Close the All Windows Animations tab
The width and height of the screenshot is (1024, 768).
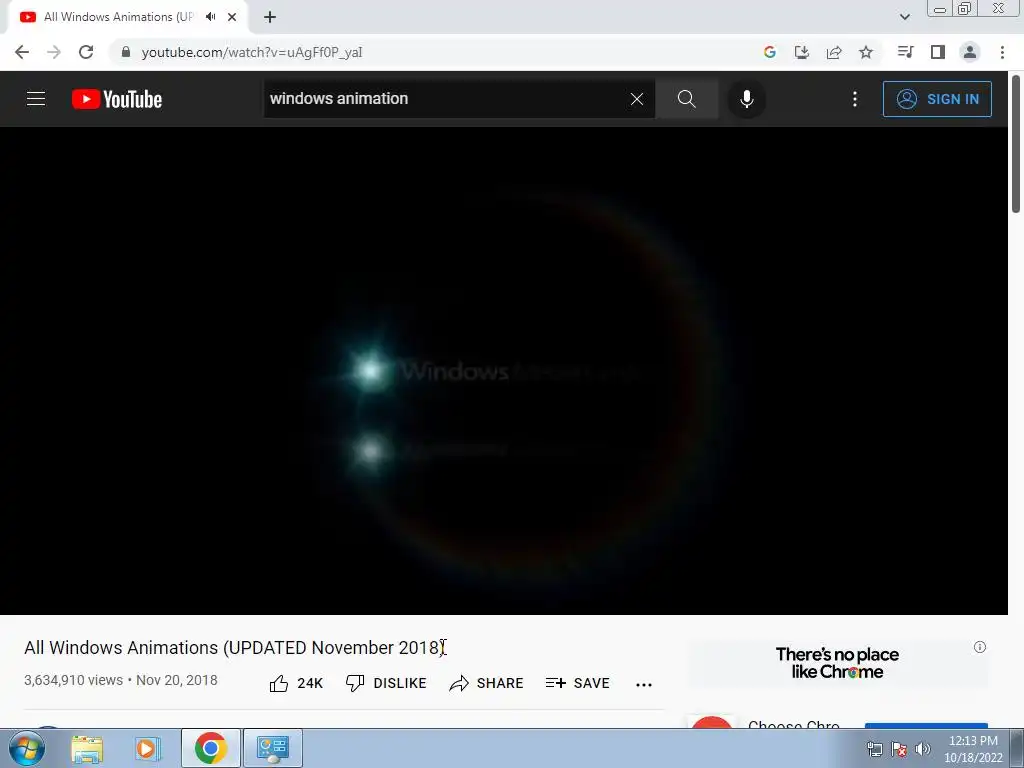[x=232, y=17]
